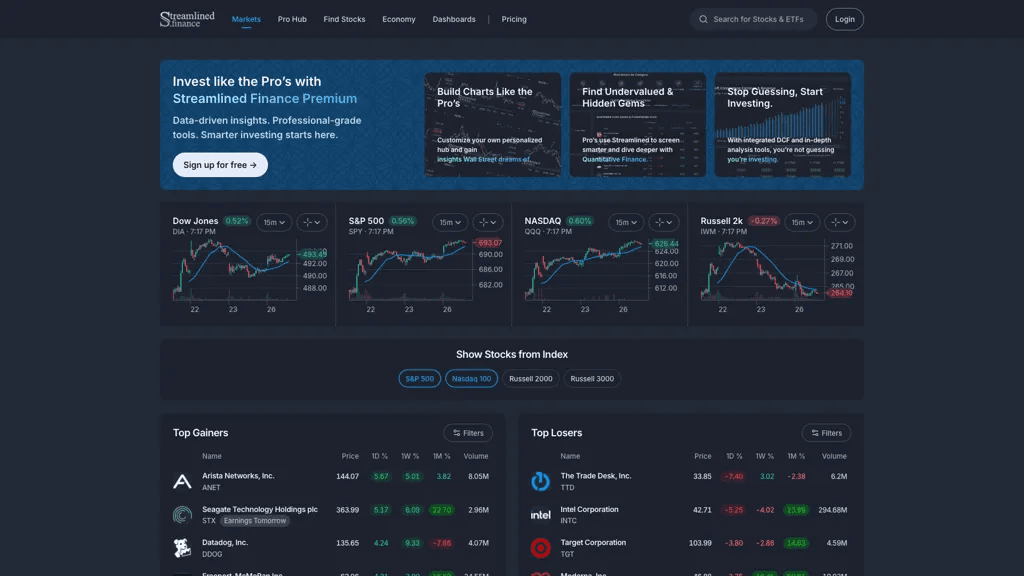1024x576 pixels.
Task: Click the Dow Jones candlestick chart
Action: coord(234,270)
